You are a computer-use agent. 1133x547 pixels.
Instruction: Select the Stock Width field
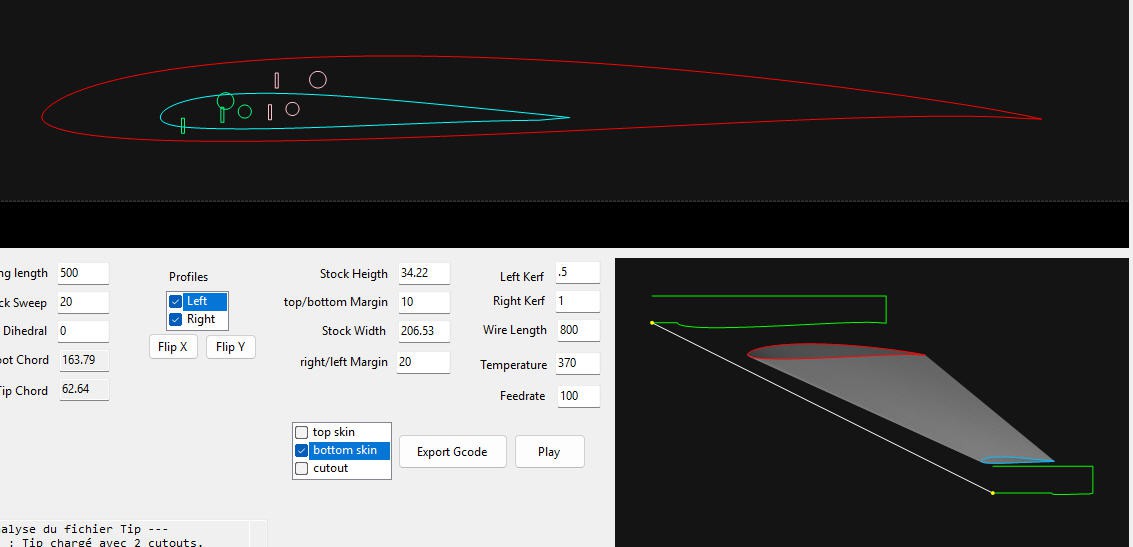point(423,331)
